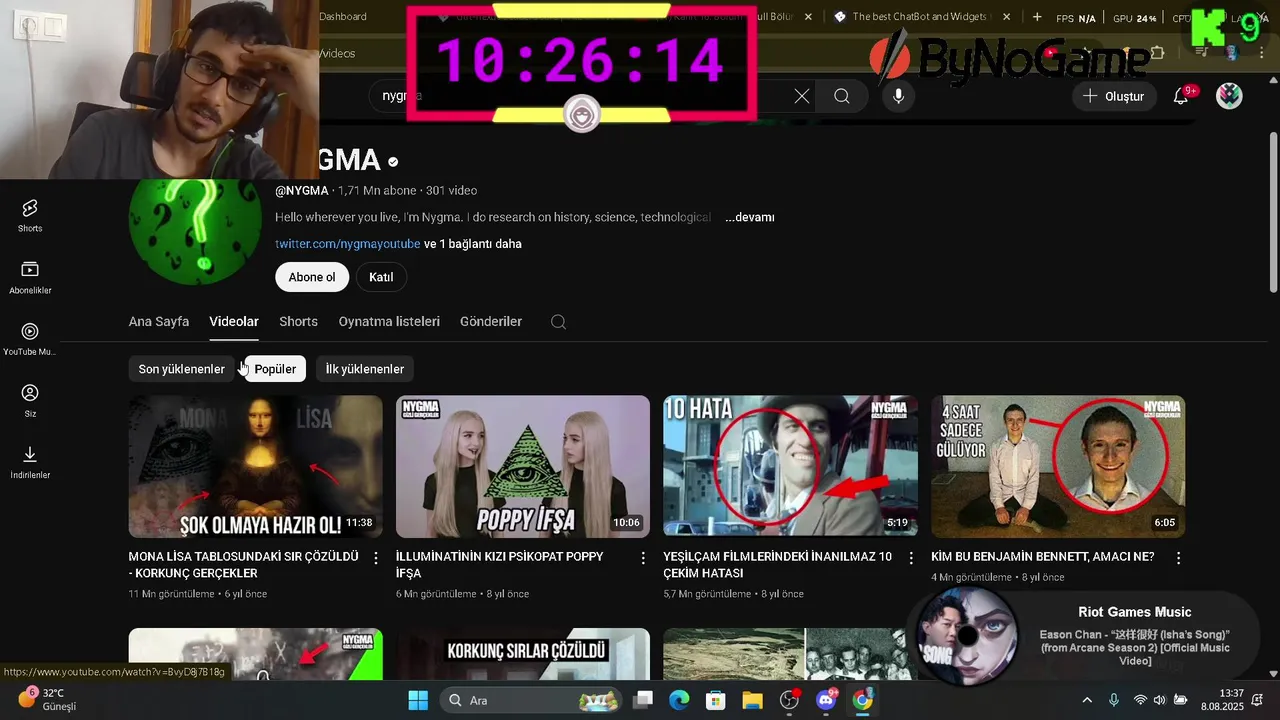
Task: Open İndirilenler in the sidebar
Action: click(x=30, y=462)
